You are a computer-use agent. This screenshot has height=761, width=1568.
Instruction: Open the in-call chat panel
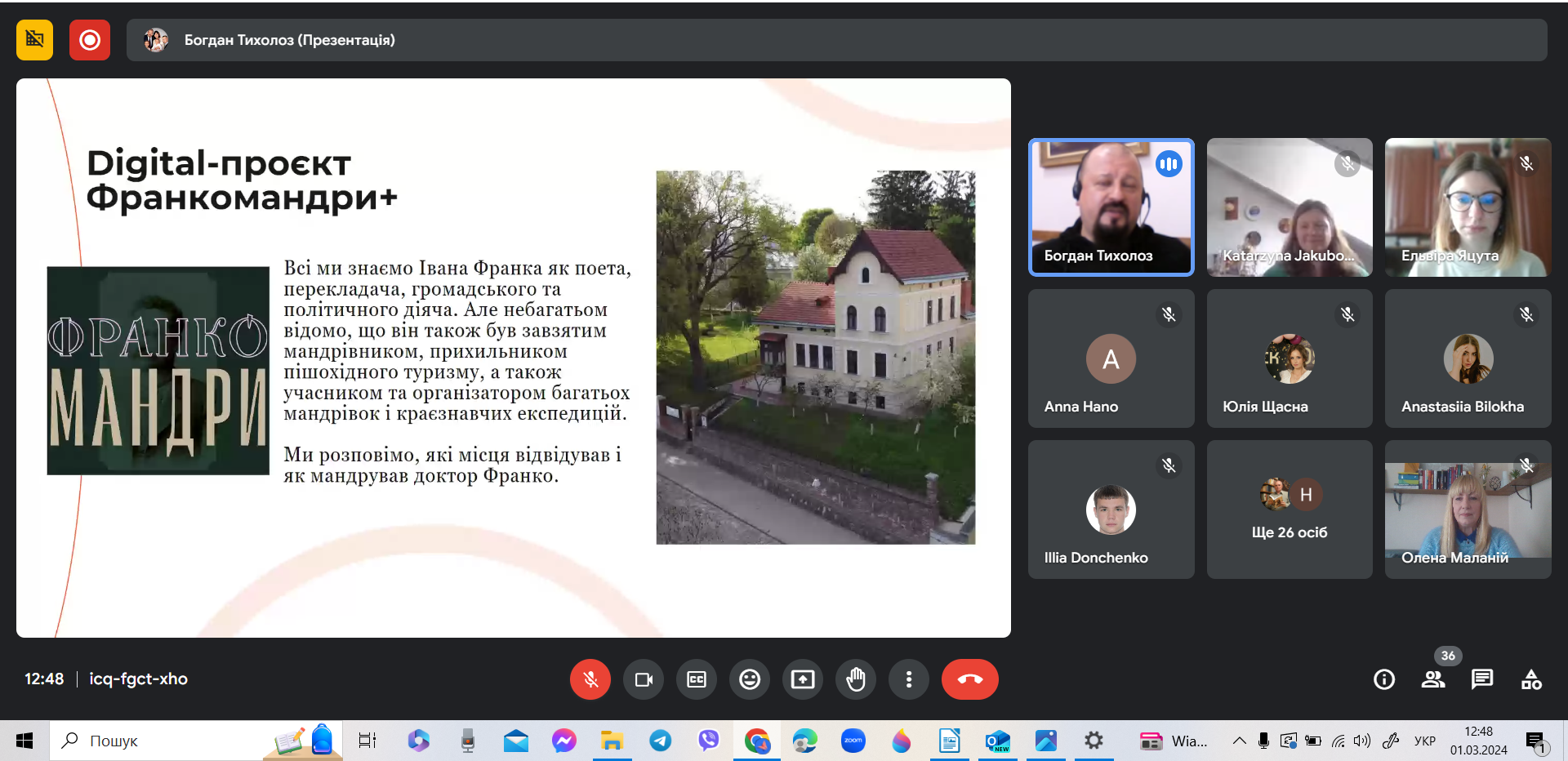[1482, 679]
